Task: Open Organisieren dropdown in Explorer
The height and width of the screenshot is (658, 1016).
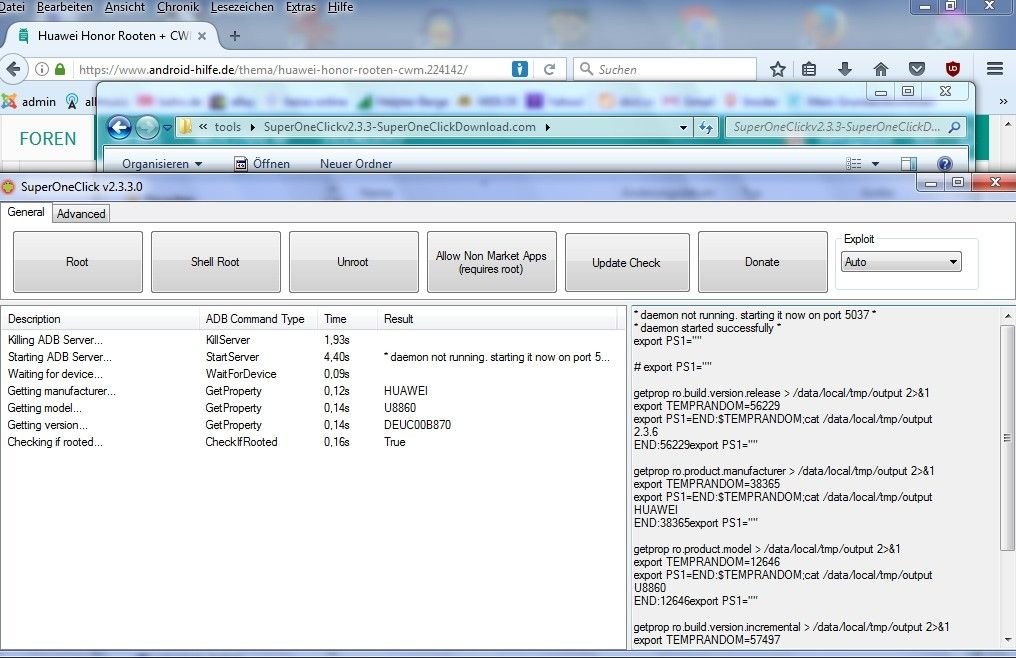Action: coord(162,164)
